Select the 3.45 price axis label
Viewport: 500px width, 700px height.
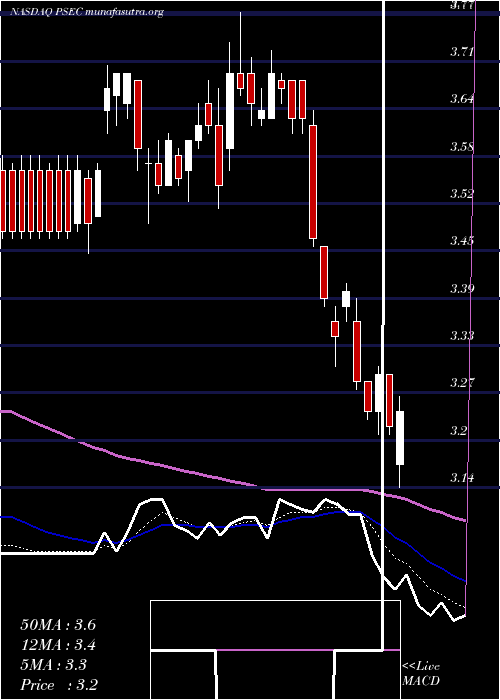(462, 241)
